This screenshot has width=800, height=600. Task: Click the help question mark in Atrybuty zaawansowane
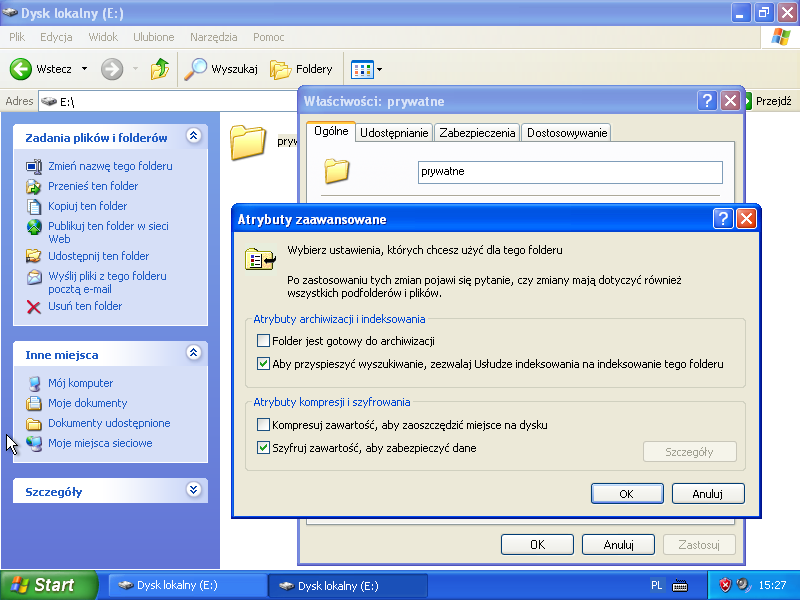[724, 219]
